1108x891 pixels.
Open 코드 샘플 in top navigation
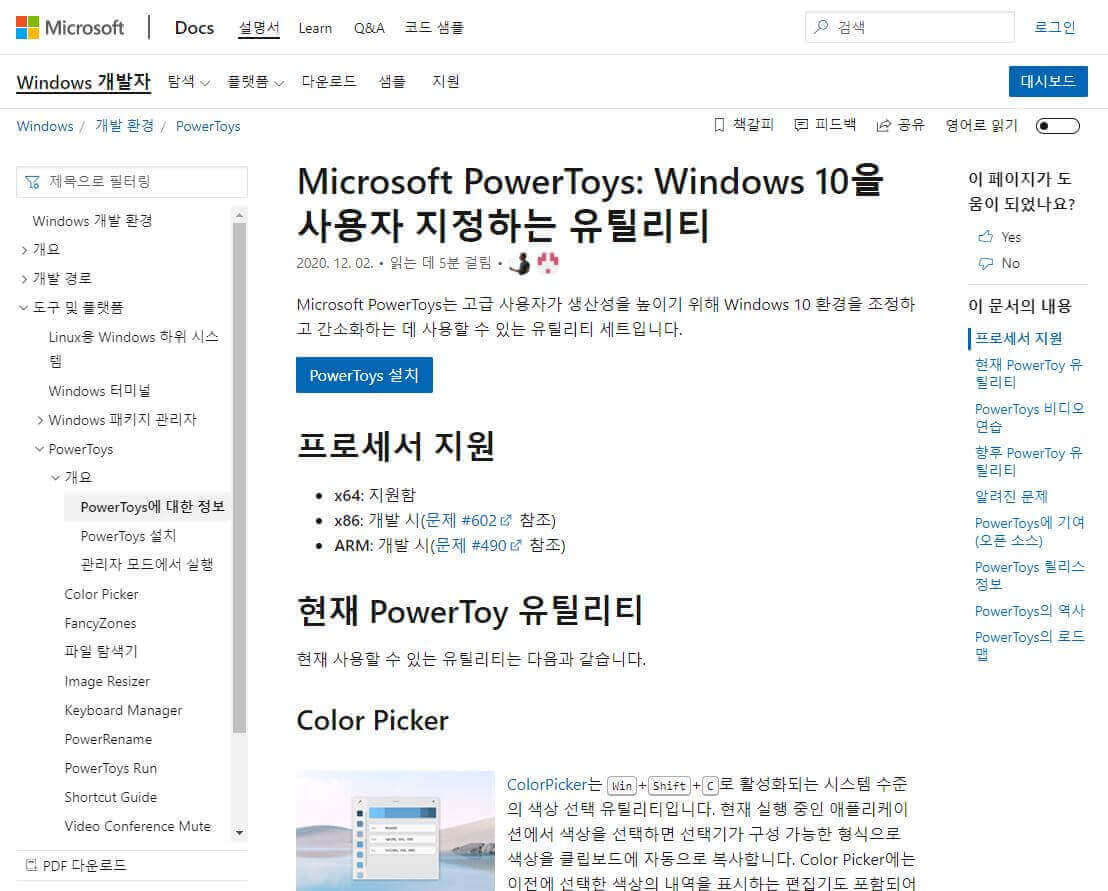[x=434, y=28]
